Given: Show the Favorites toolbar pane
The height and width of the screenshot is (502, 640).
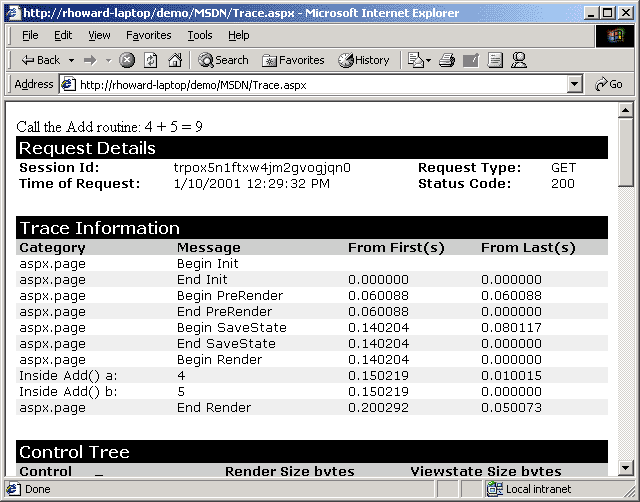Looking at the screenshot, I should pyautogui.click(x=293, y=60).
